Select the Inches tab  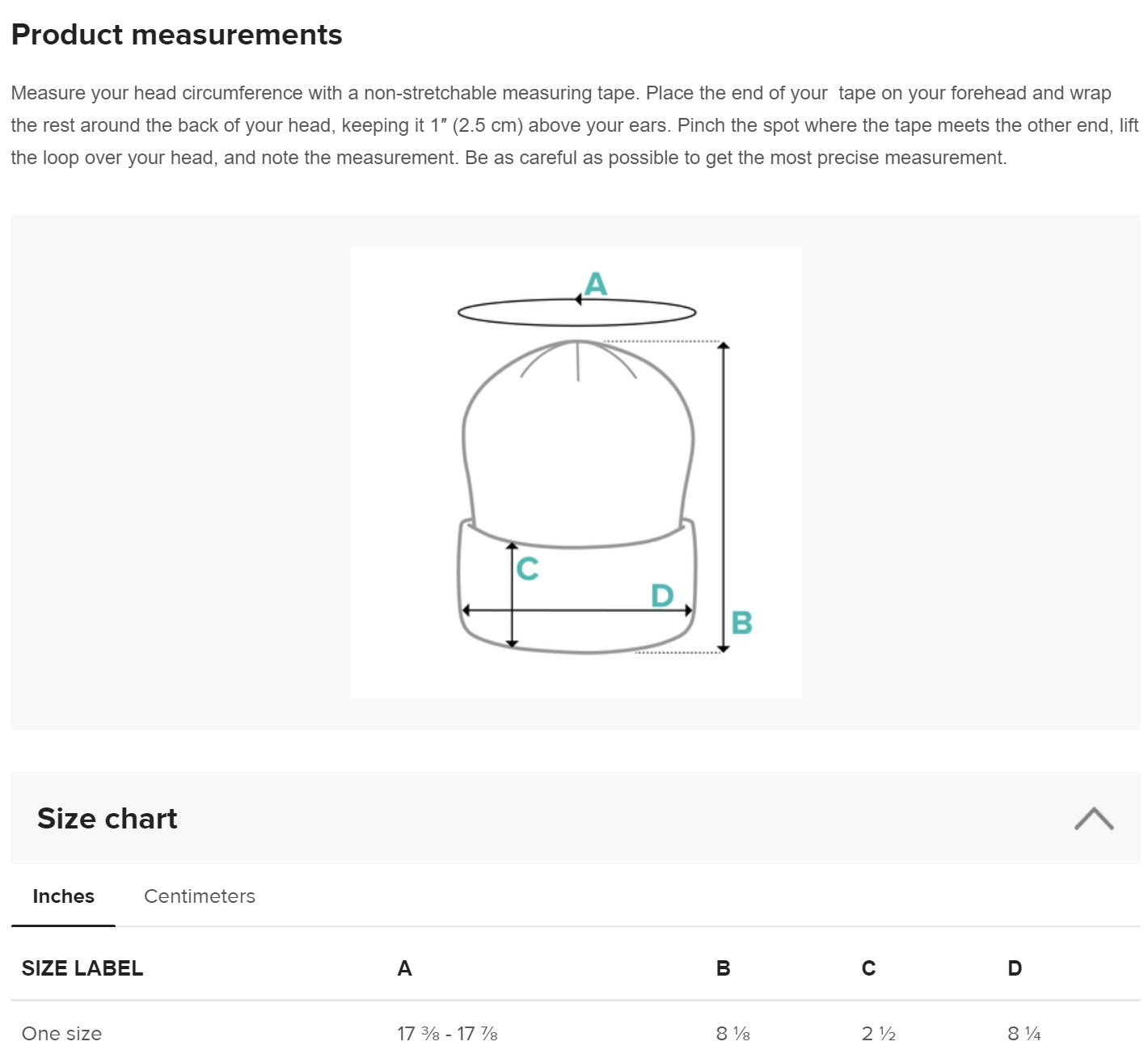(x=63, y=896)
